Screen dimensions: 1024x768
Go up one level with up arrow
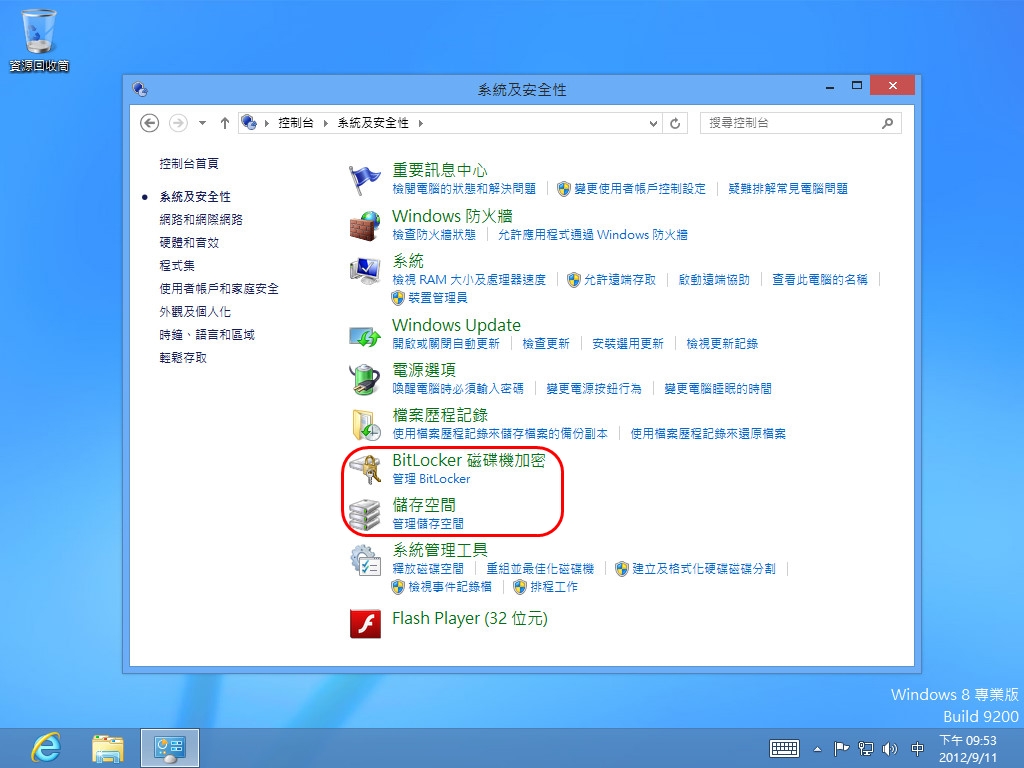[225, 123]
